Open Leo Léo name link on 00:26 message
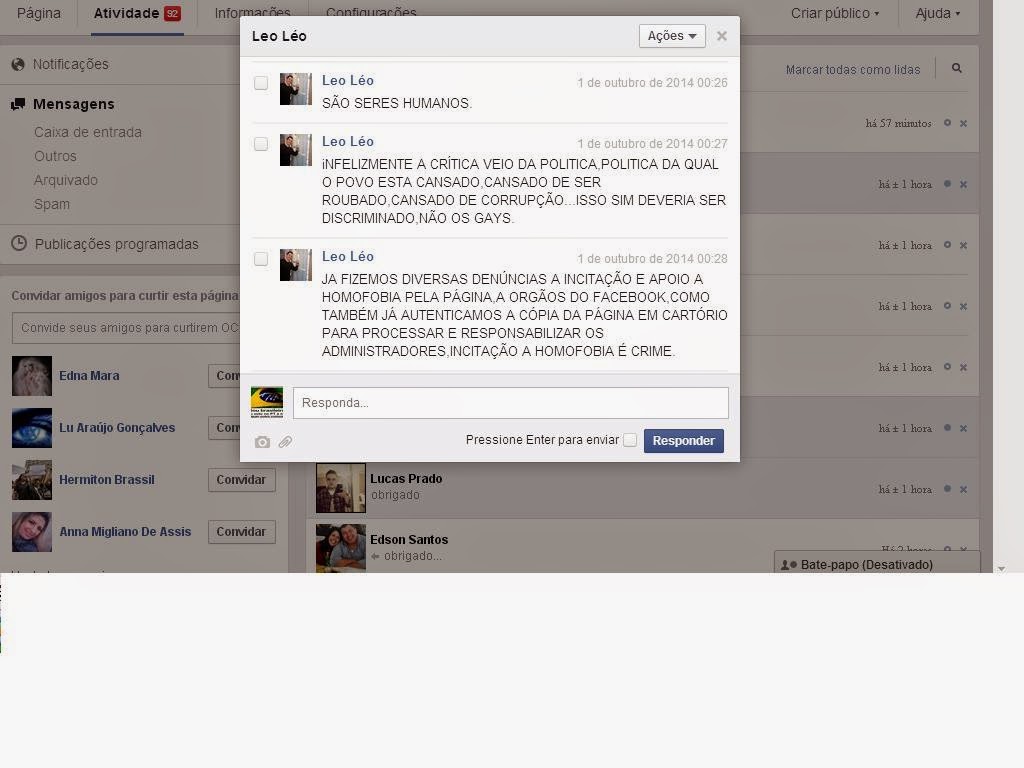Screen dimensions: 1024x768 click(x=347, y=80)
